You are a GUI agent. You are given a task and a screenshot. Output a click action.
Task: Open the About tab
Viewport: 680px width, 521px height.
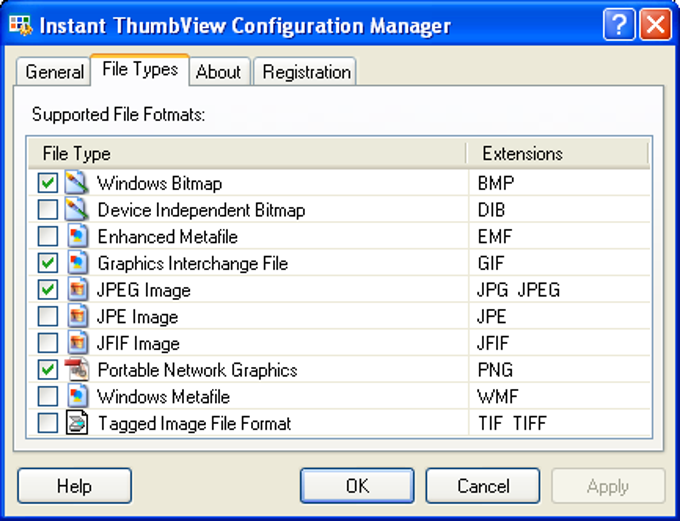(x=218, y=72)
